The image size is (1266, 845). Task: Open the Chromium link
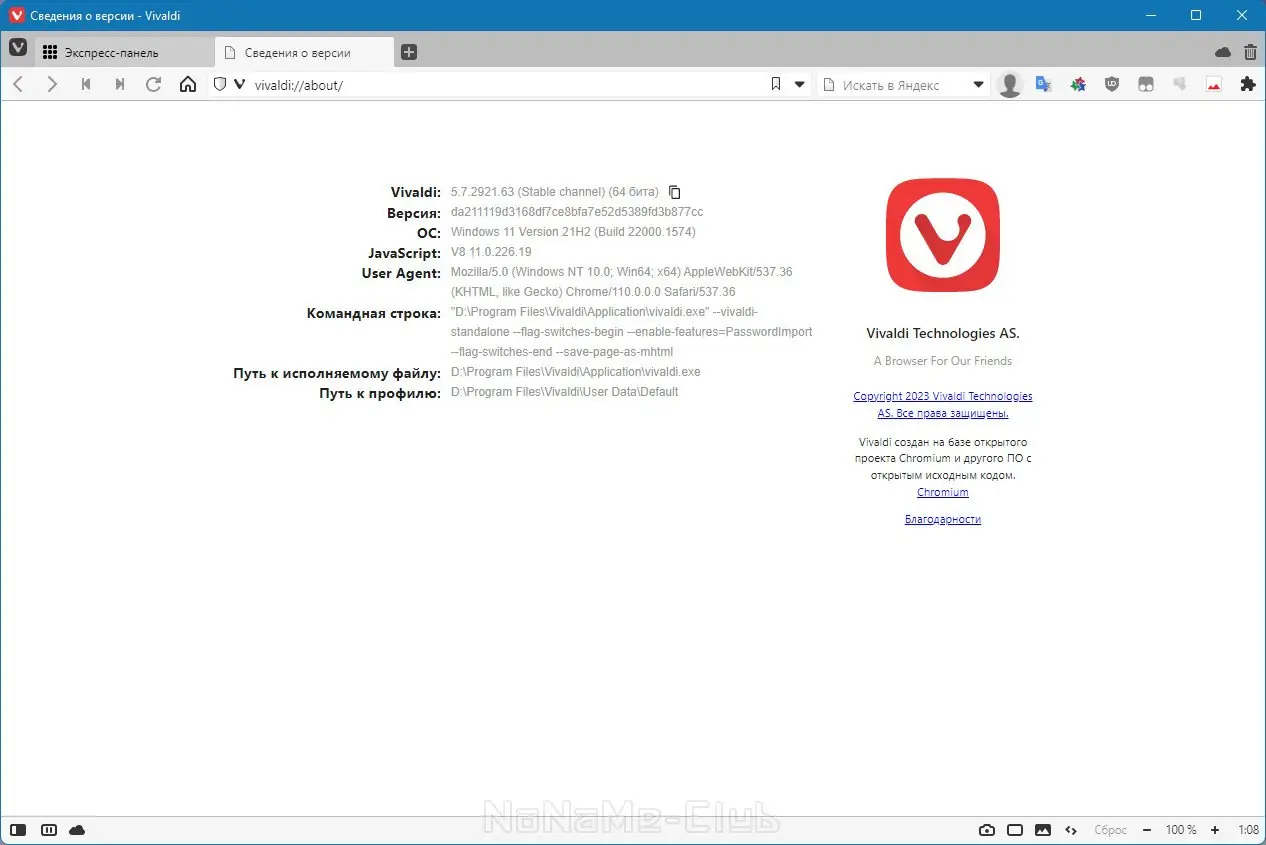click(942, 492)
